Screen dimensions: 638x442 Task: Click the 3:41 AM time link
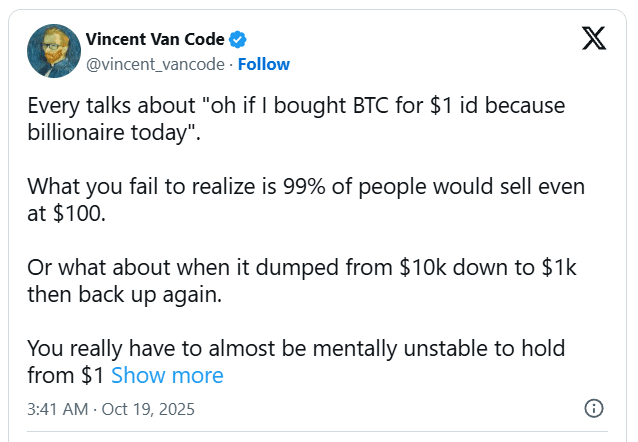click(x=57, y=409)
